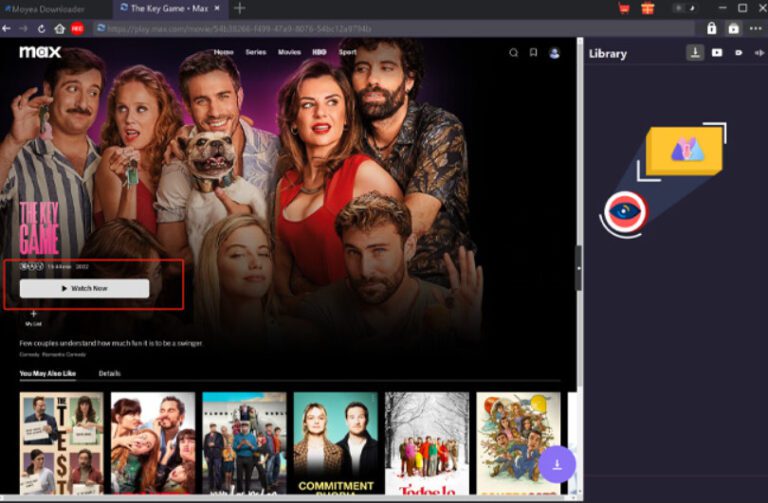This screenshot has height=503, width=768.
Task: Click the browser home icon
Action: (59, 28)
